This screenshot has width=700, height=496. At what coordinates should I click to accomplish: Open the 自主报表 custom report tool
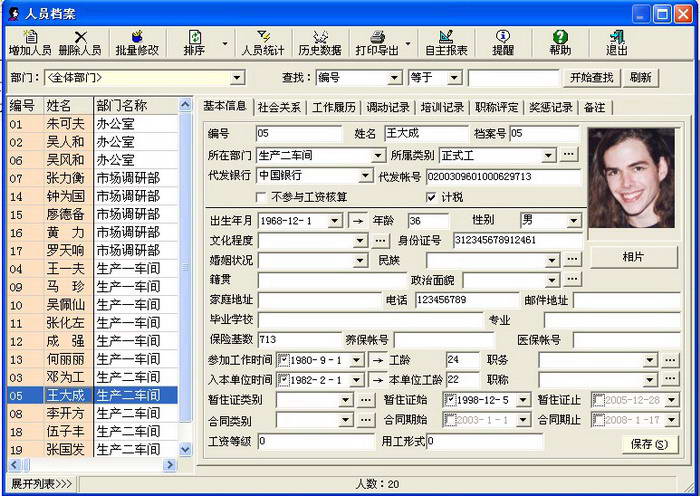pyautogui.click(x=446, y=43)
